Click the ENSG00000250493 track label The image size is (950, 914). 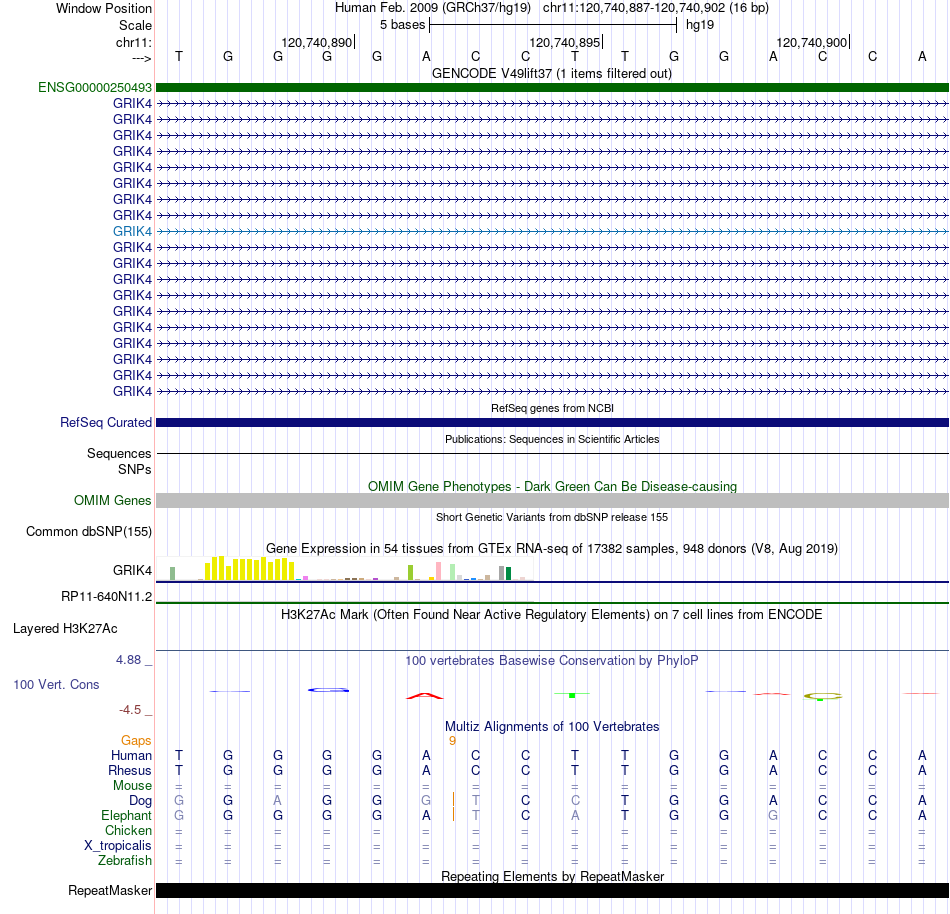click(x=95, y=88)
